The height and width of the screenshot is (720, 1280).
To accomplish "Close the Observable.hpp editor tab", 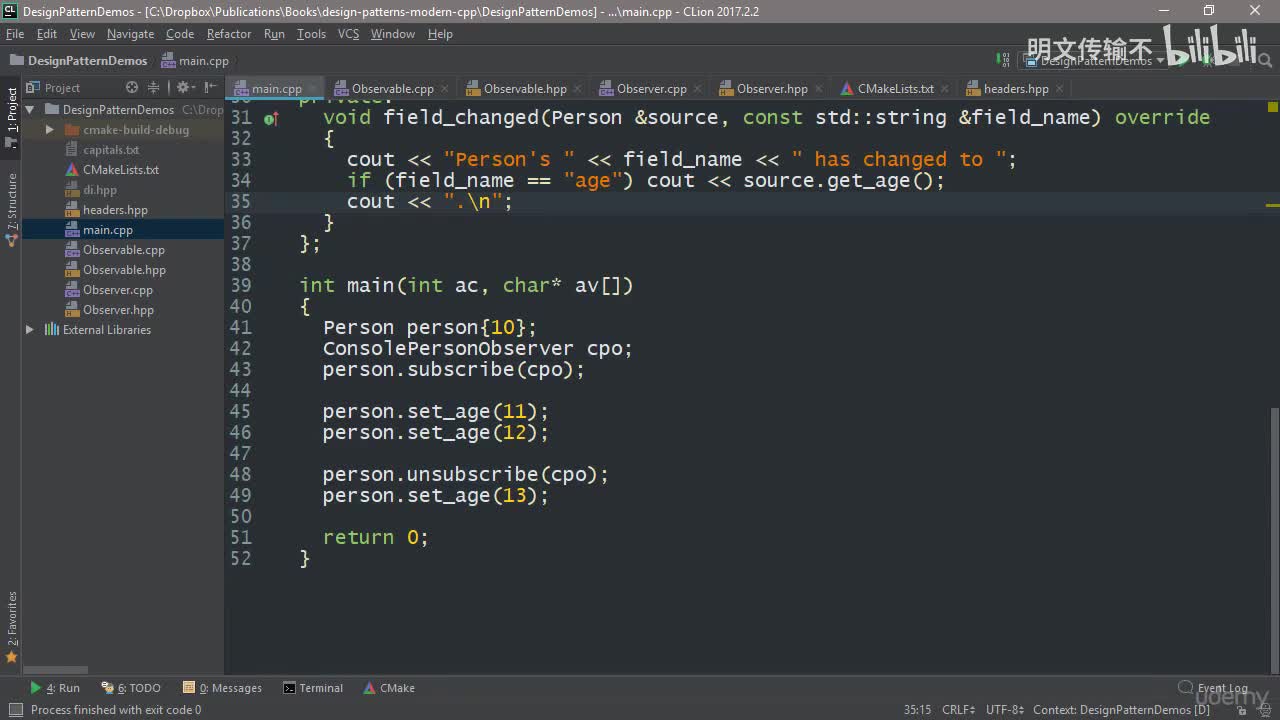I will pyautogui.click(x=578, y=89).
